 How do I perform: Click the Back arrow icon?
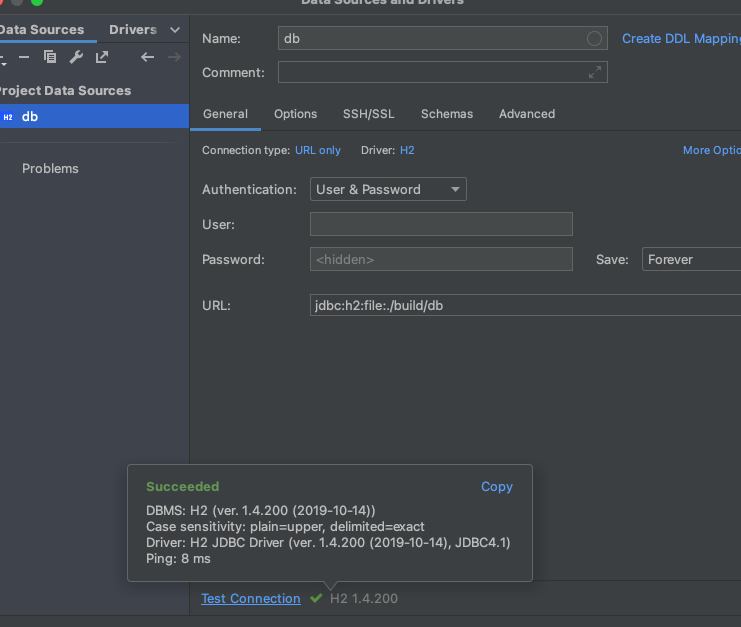[148, 57]
